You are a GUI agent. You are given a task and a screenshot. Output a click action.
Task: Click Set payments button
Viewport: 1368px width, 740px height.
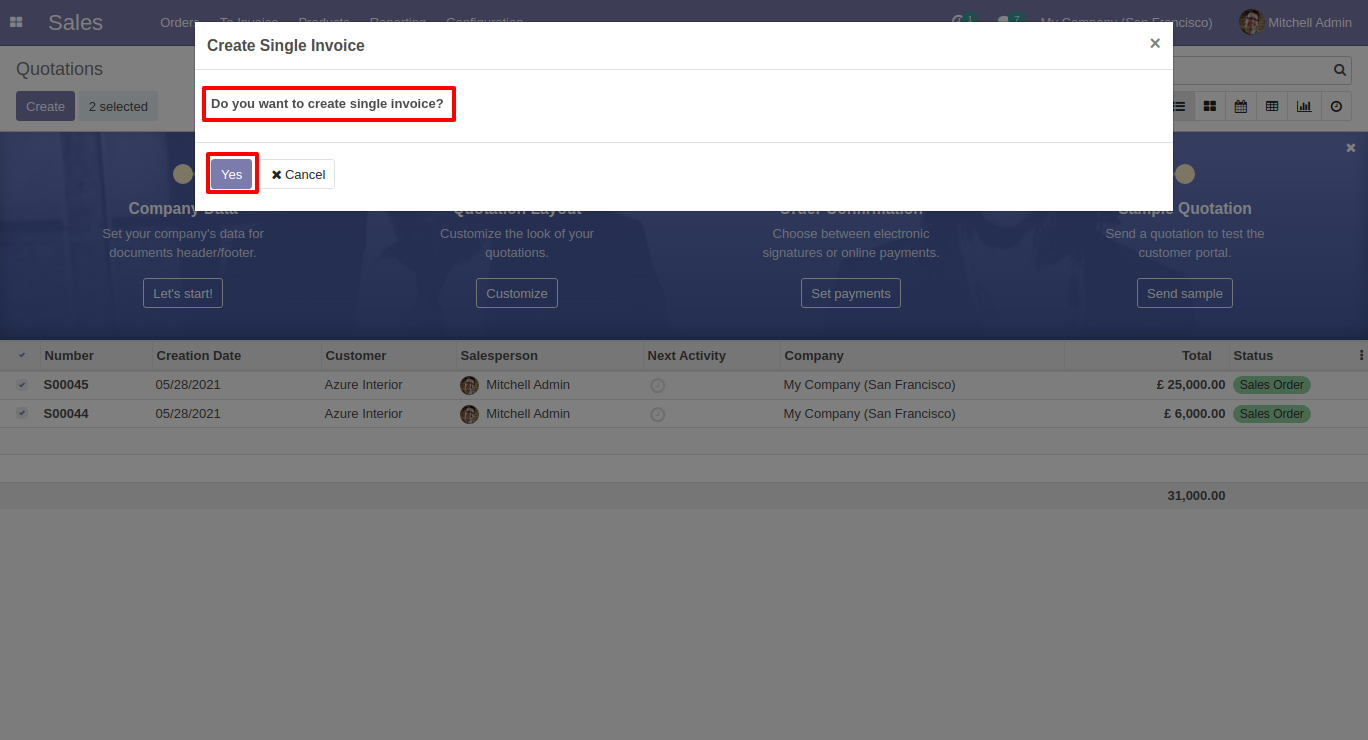[x=851, y=293]
